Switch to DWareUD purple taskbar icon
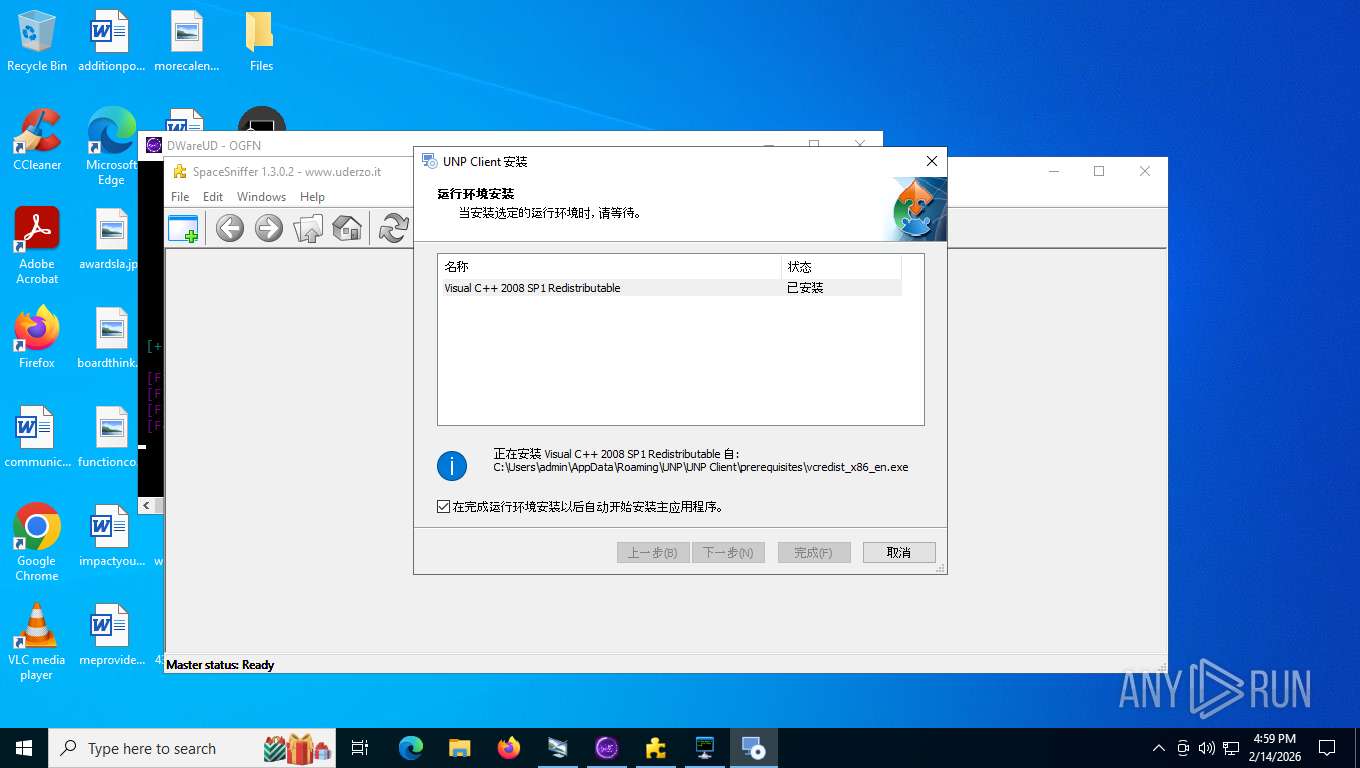 (x=607, y=748)
